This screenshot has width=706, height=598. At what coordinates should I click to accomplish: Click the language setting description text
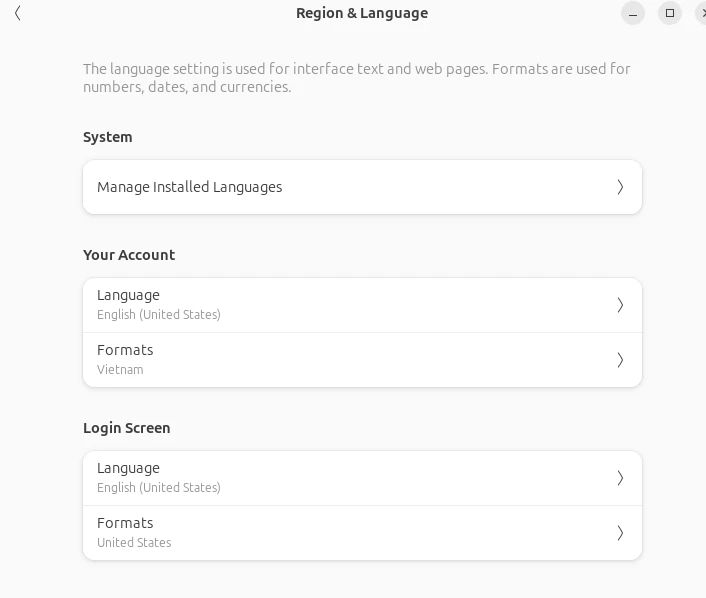(356, 78)
